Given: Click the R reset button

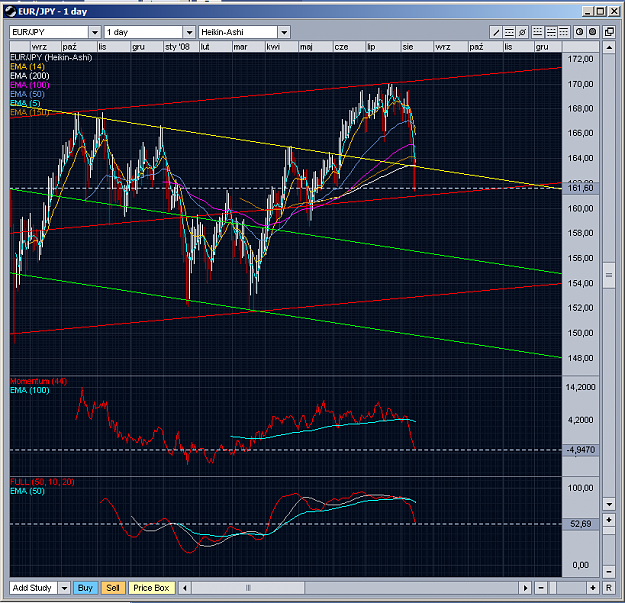Looking at the screenshot, I should 609,588.
